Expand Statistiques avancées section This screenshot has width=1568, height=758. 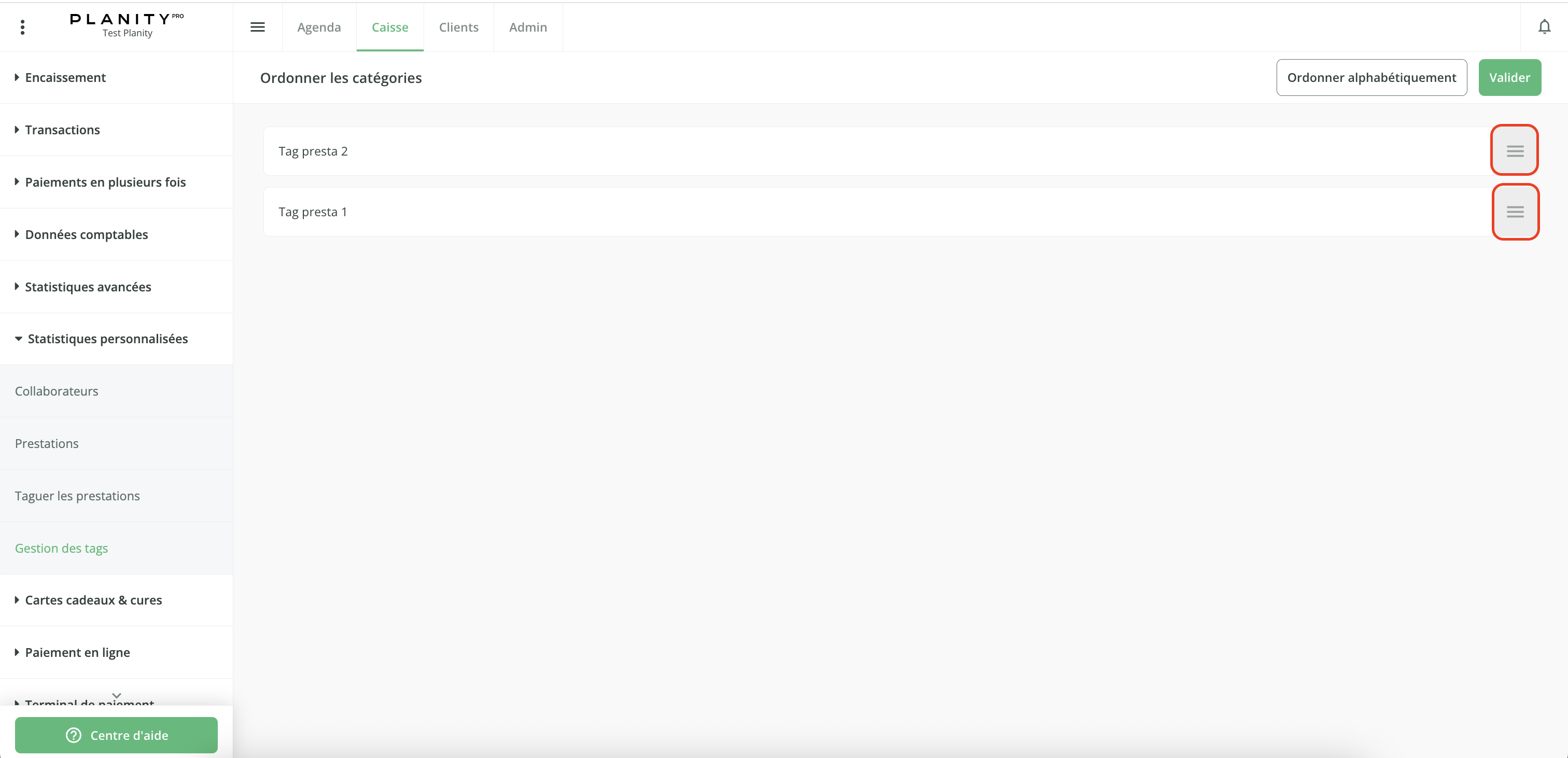pyautogui.click(x=116, y=287)
